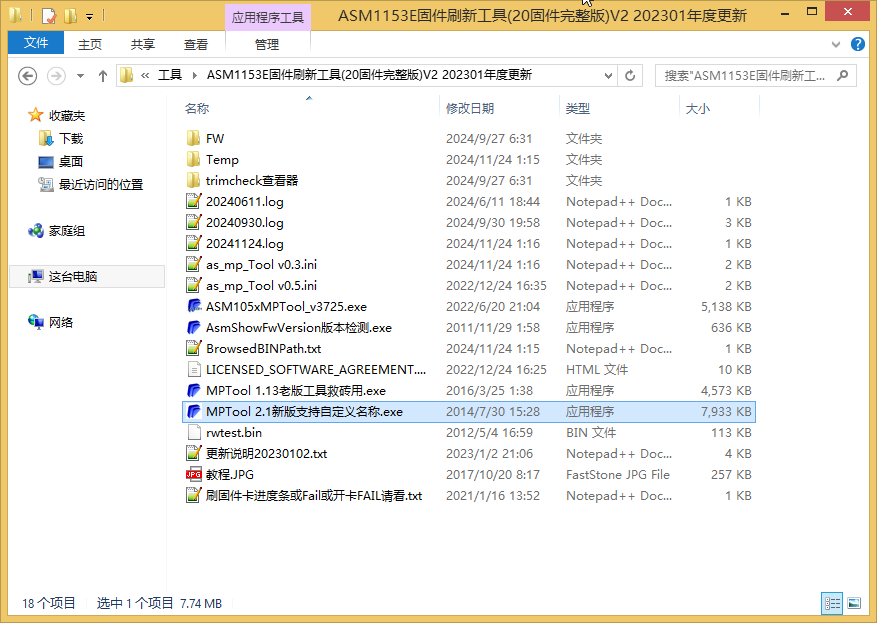
Task: Sort files by 修改日期 column header
Action: [x=470, y=108]
